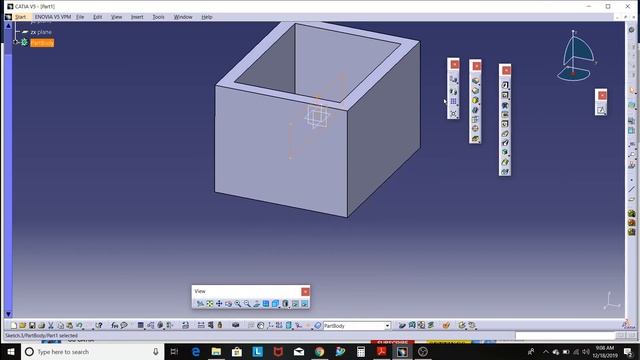This screenshot has width=640, height=360.
Task: Focus the command input field in status bar
Action: click(565, 336)
